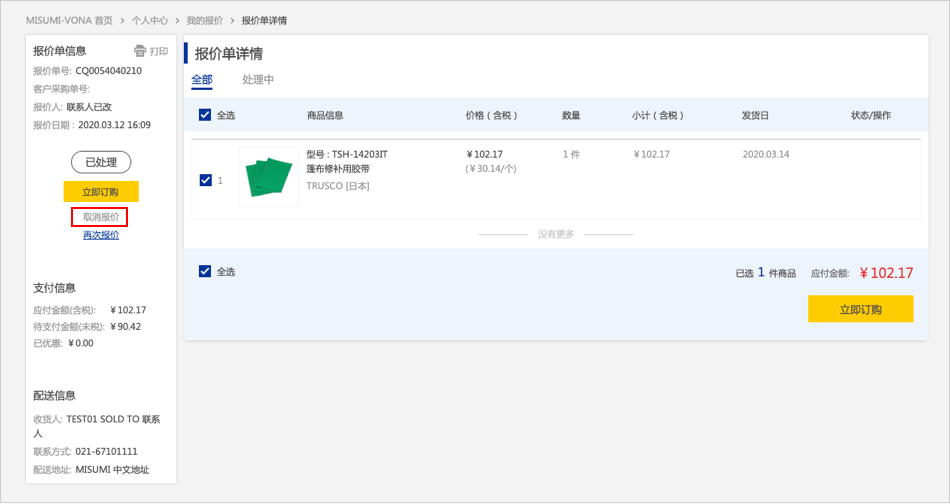This screenshot has height=504, width=950.
Task: Go to MISUMI-VONA 首页 in breadcrumb
Action: click(x=69, y=20)
